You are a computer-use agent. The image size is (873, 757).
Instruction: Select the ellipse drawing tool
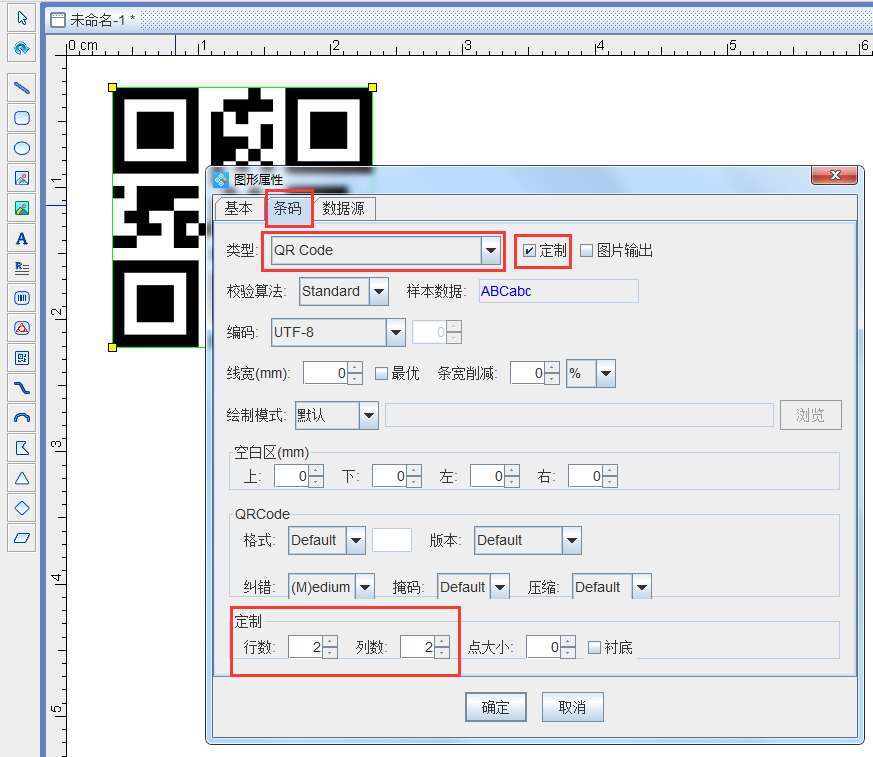point(21,148)
